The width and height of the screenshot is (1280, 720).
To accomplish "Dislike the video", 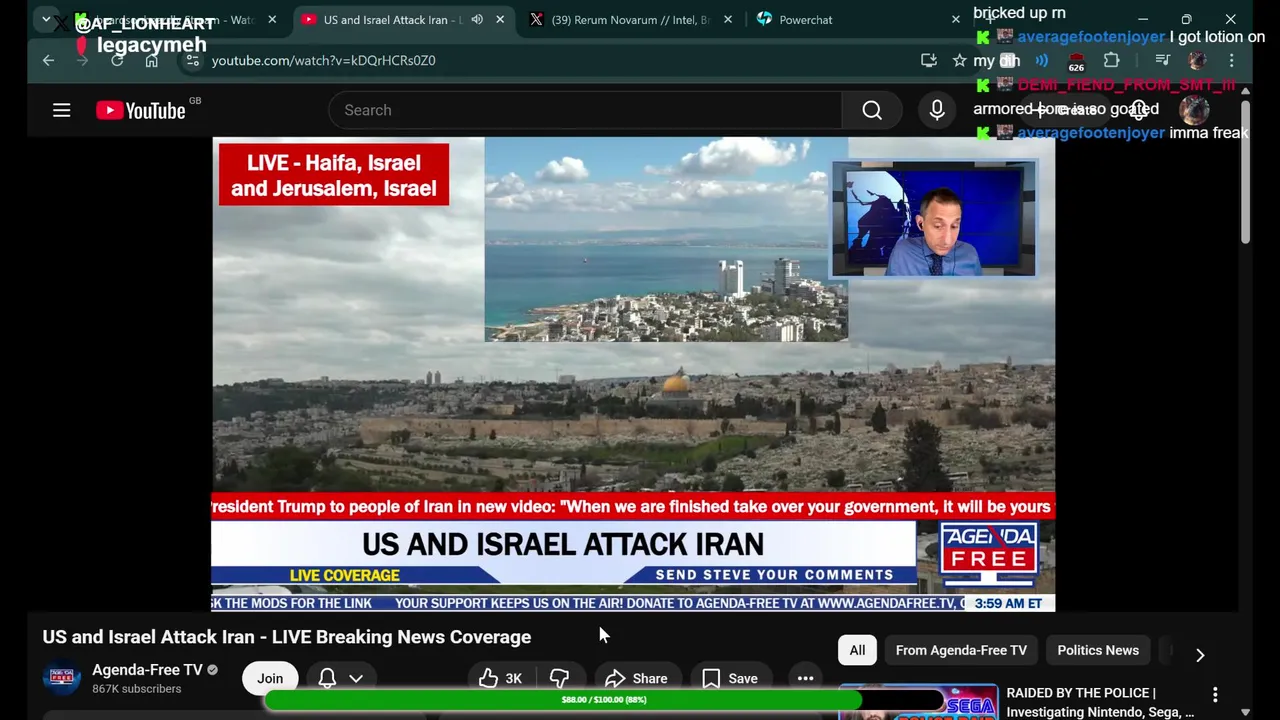I will (x=559, y=678).
